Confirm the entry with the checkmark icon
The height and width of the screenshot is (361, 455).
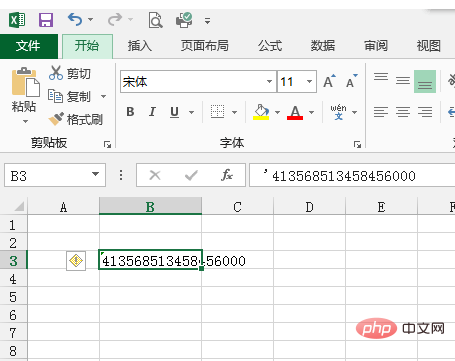coord(191,175)
